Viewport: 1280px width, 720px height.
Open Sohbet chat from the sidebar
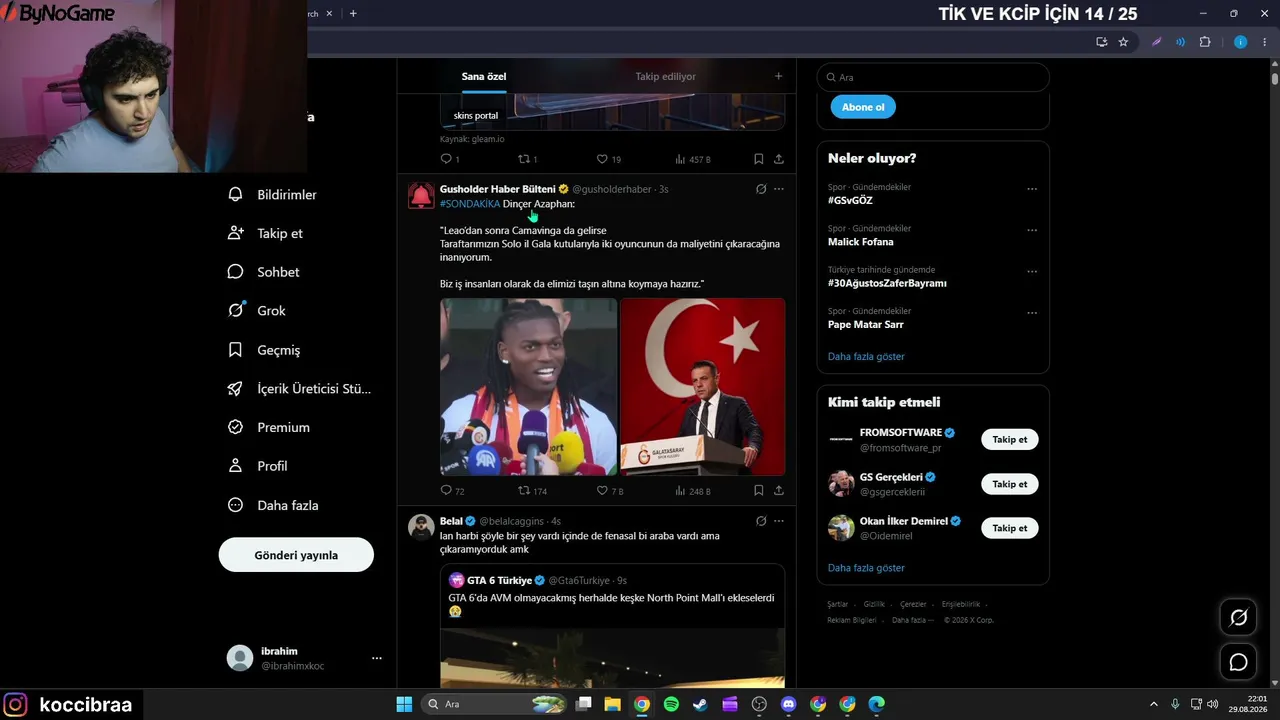[263, 272]
